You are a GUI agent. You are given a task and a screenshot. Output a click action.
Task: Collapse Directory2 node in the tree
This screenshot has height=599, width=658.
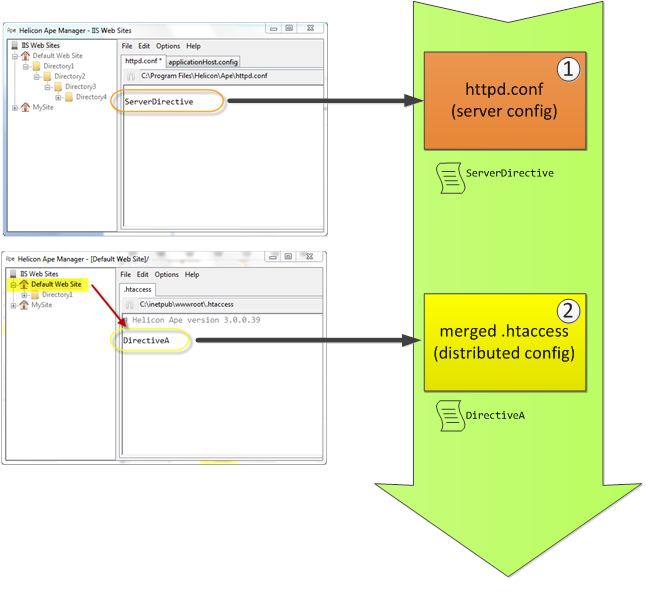(36, 77)
